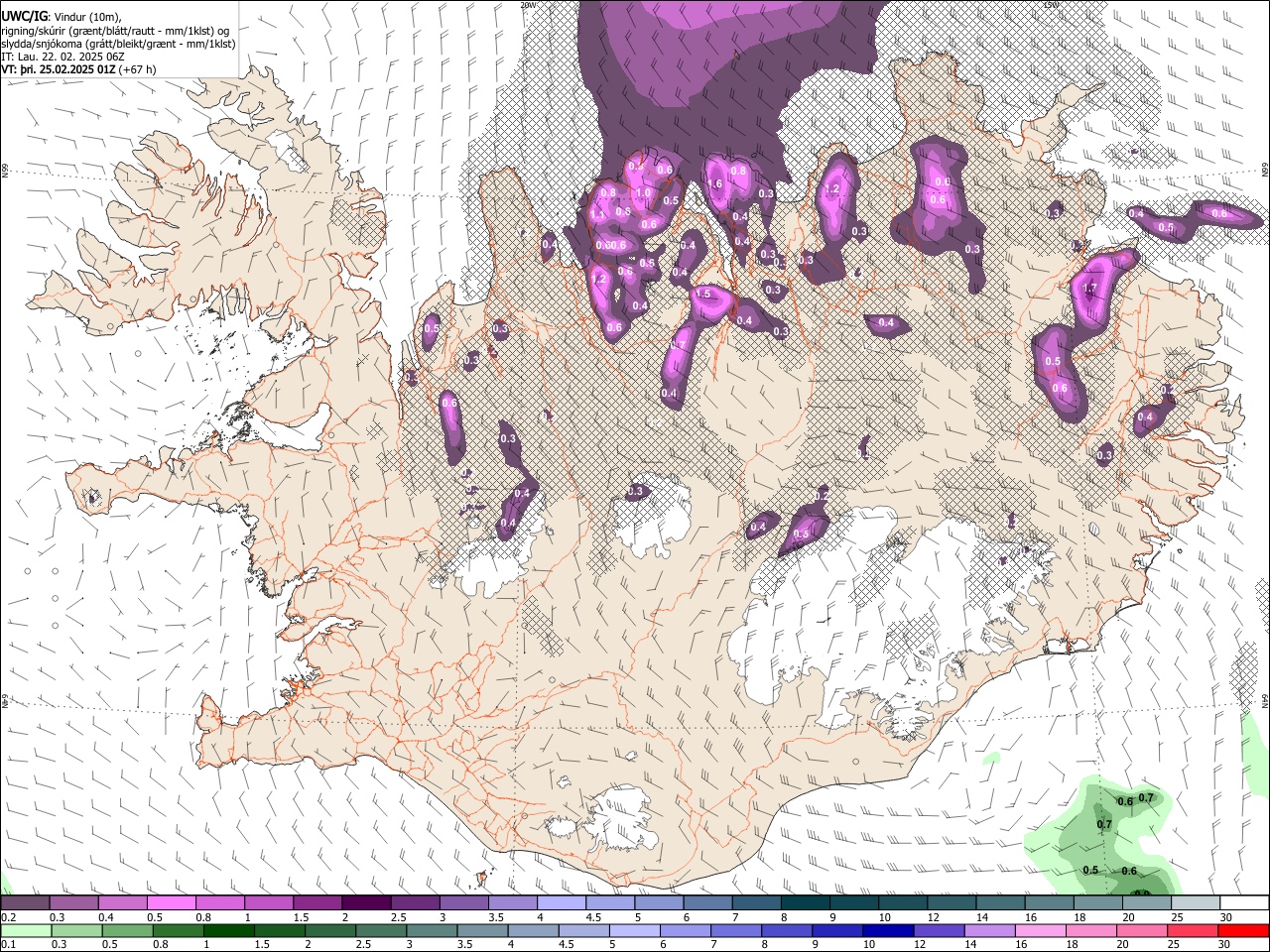Select the rain scale swatch between 25 and 30
The height and width of the screenshot is (952, 1270).
[x=1193, y=931]
